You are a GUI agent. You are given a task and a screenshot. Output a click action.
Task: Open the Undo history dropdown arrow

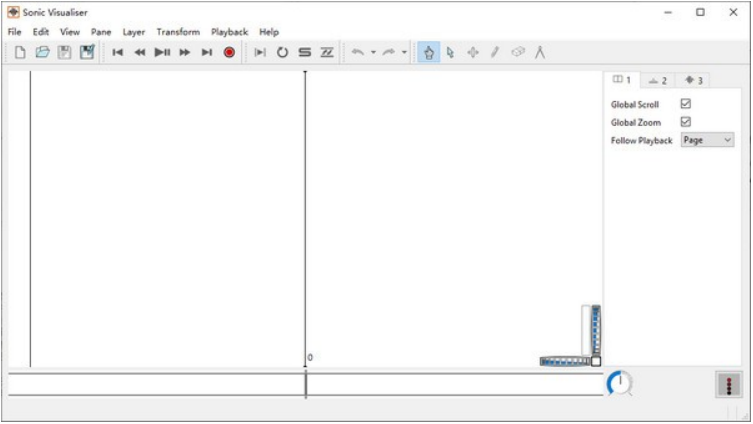[x=373, y=52]
